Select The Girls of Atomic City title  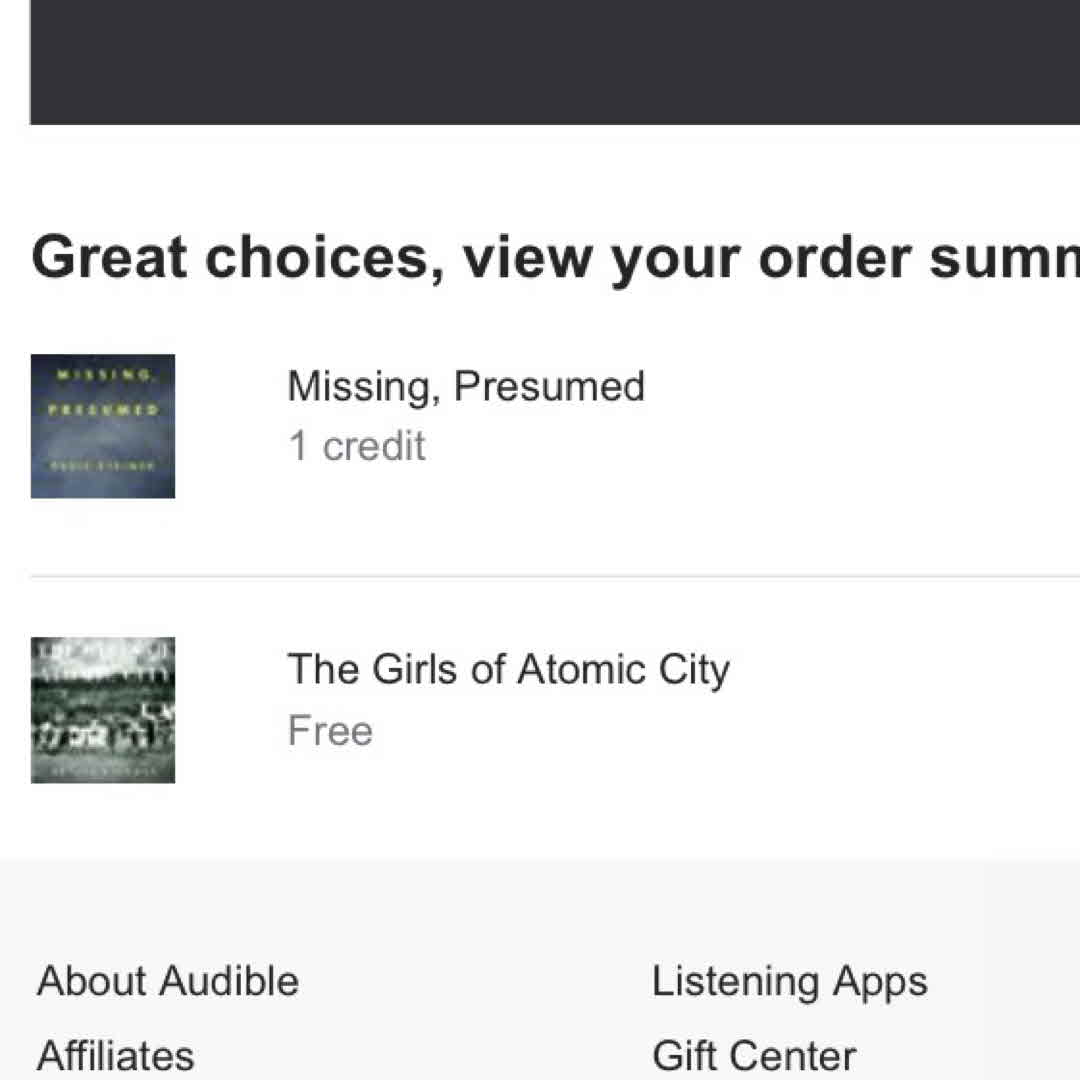[x=508, y=669]
